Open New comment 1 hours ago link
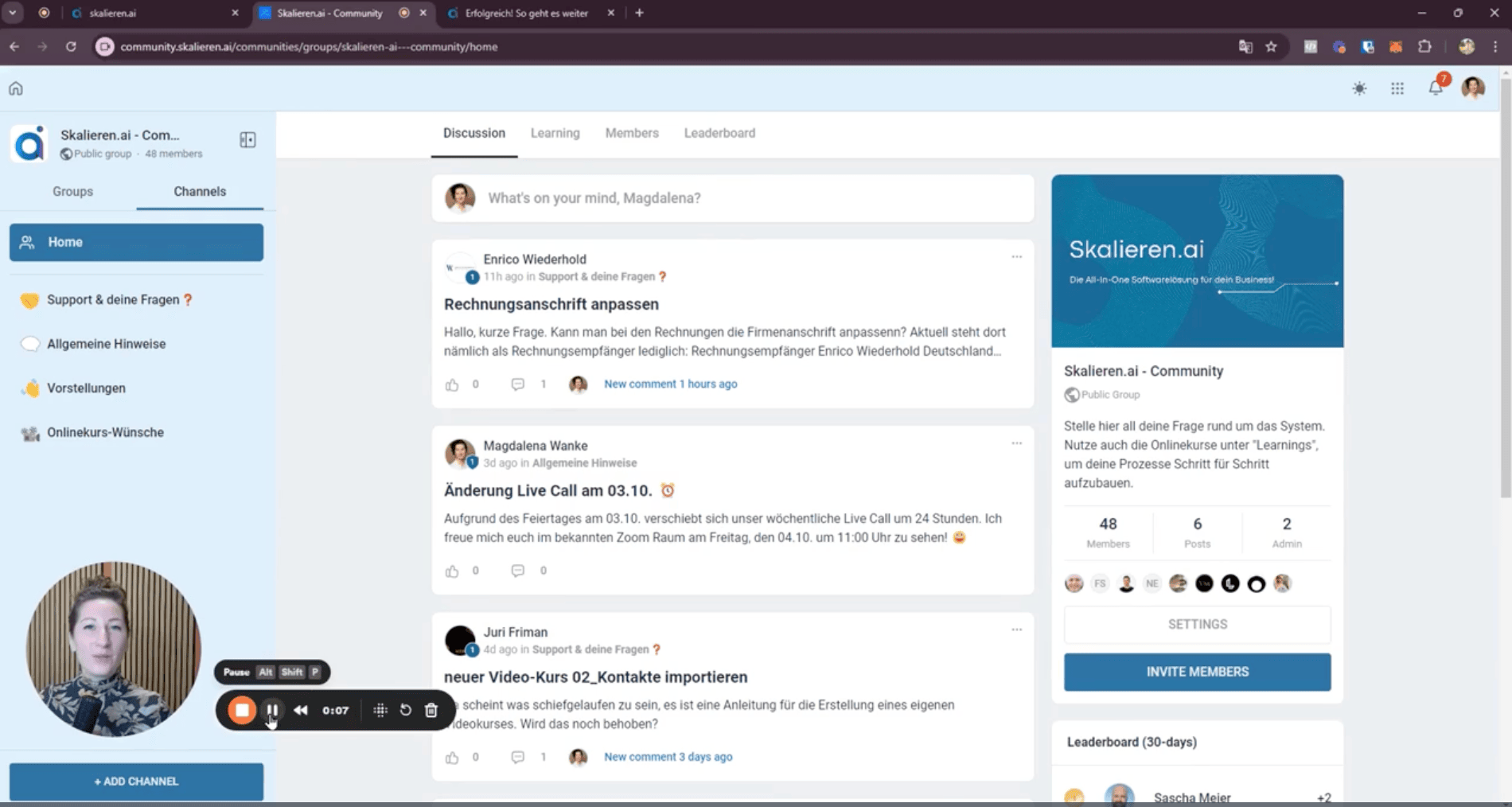 coord(670,384)
